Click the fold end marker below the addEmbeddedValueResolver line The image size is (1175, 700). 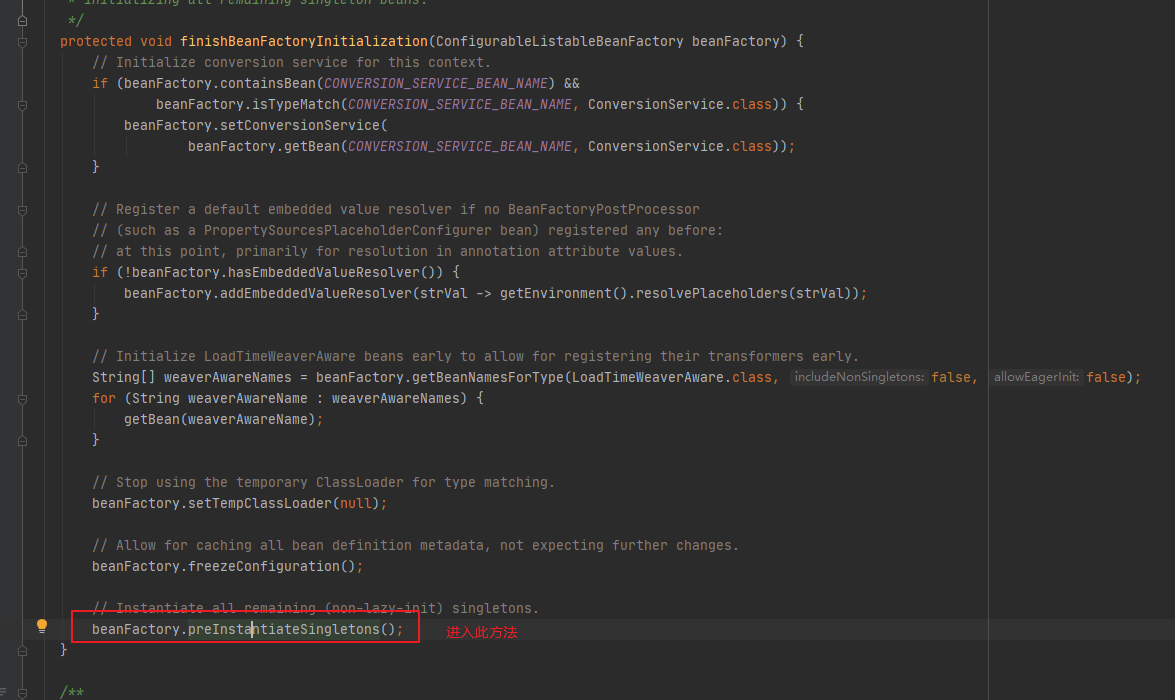pos(22,315)
